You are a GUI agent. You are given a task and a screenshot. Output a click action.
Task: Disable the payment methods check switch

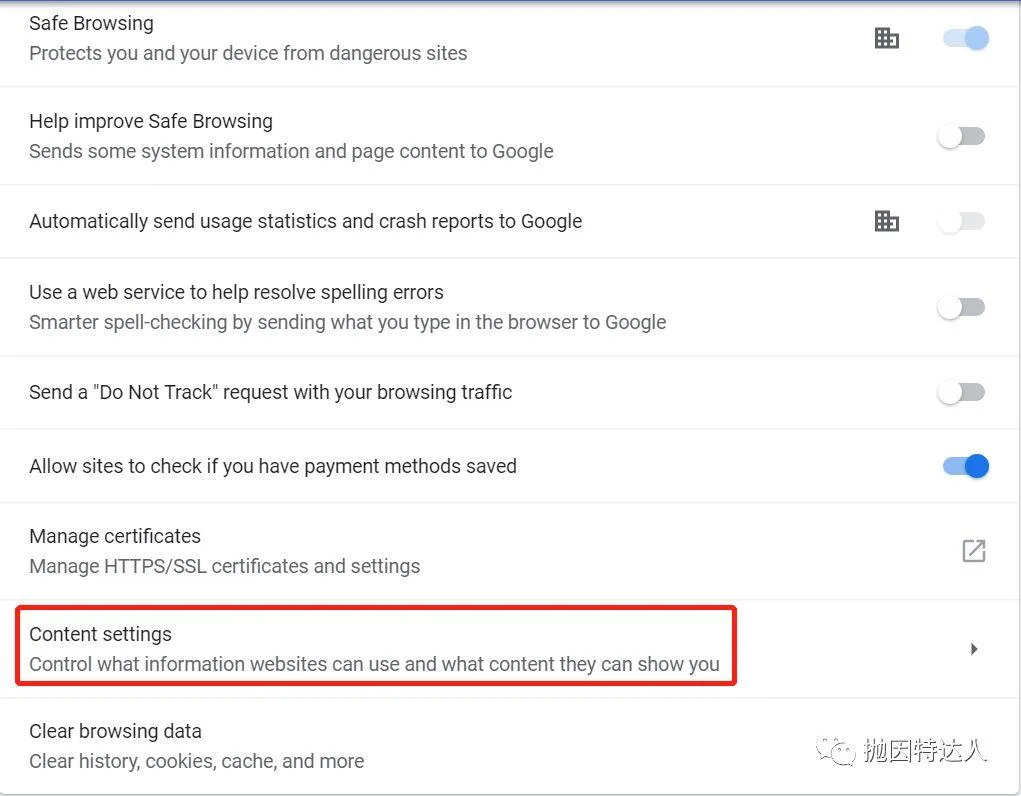966,466
